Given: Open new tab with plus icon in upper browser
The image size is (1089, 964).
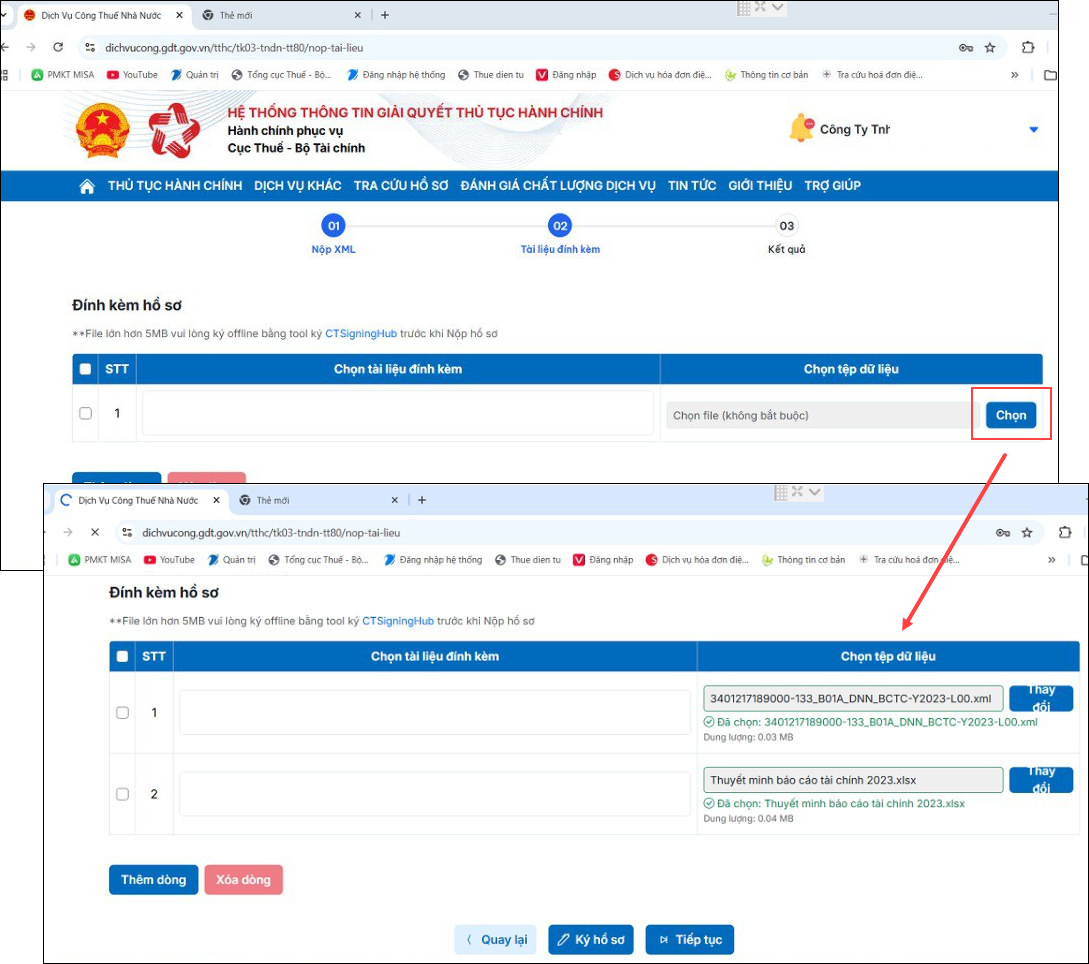Looking at the screenshot, I should coord(385,15).
